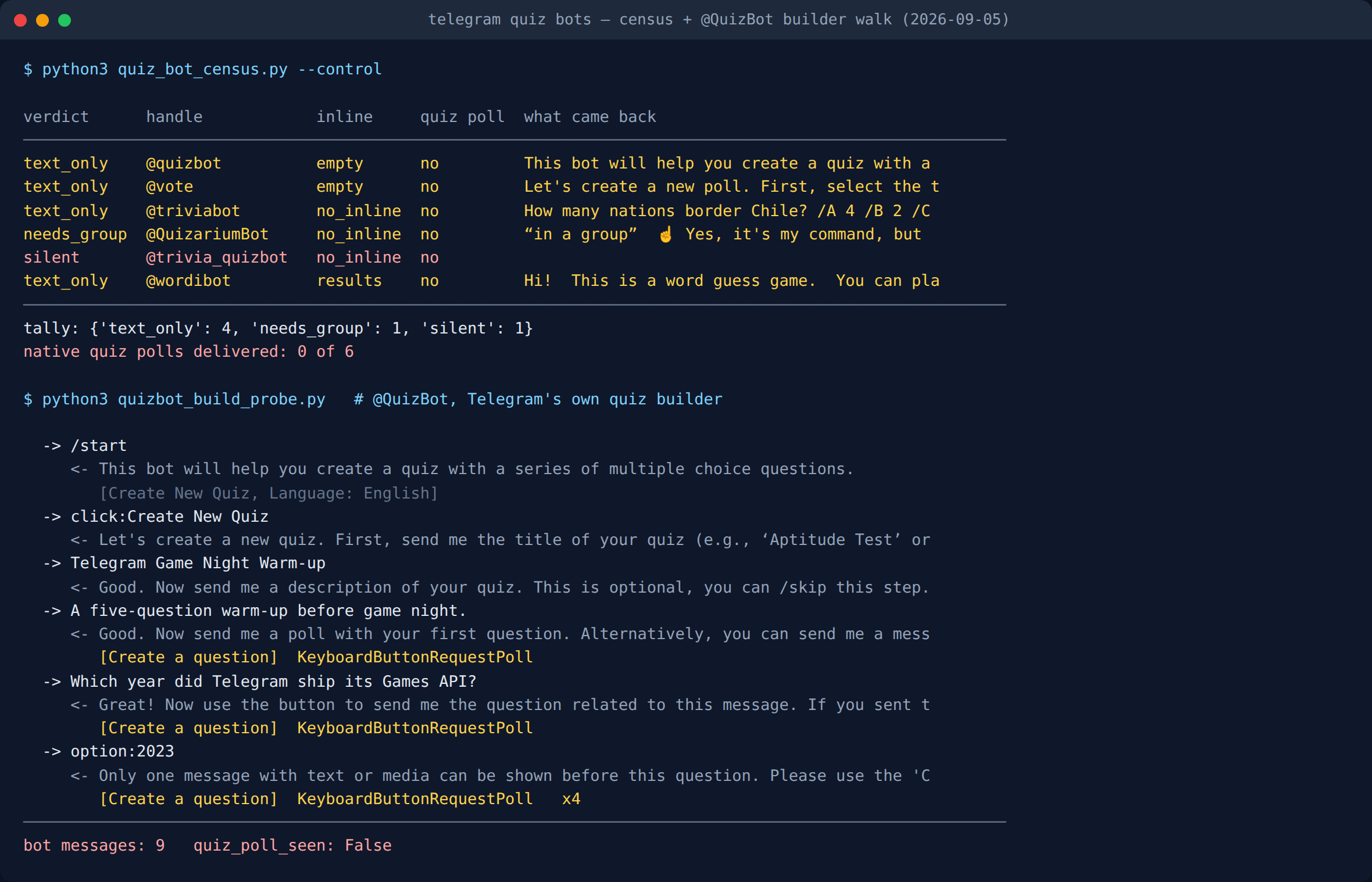Viewport: 1372px width, 882px height.
Task: Click the 'what came back' column header
Action: click(x=590, y=117)
